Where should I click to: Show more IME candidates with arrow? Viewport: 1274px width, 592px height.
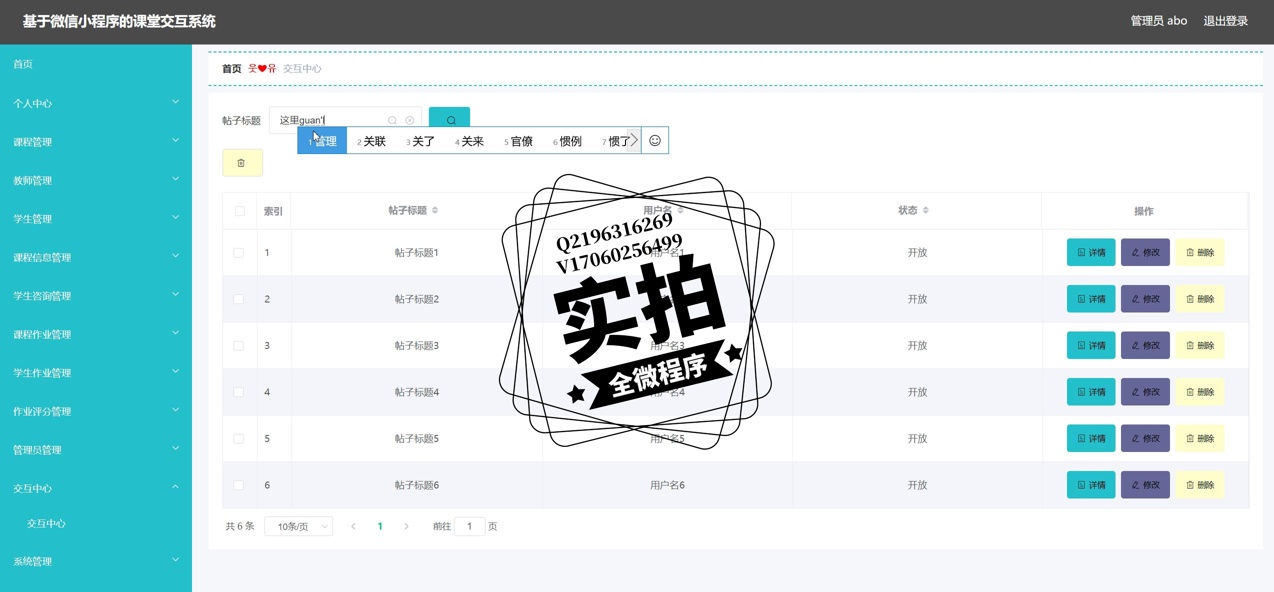(x=633, y=141)
